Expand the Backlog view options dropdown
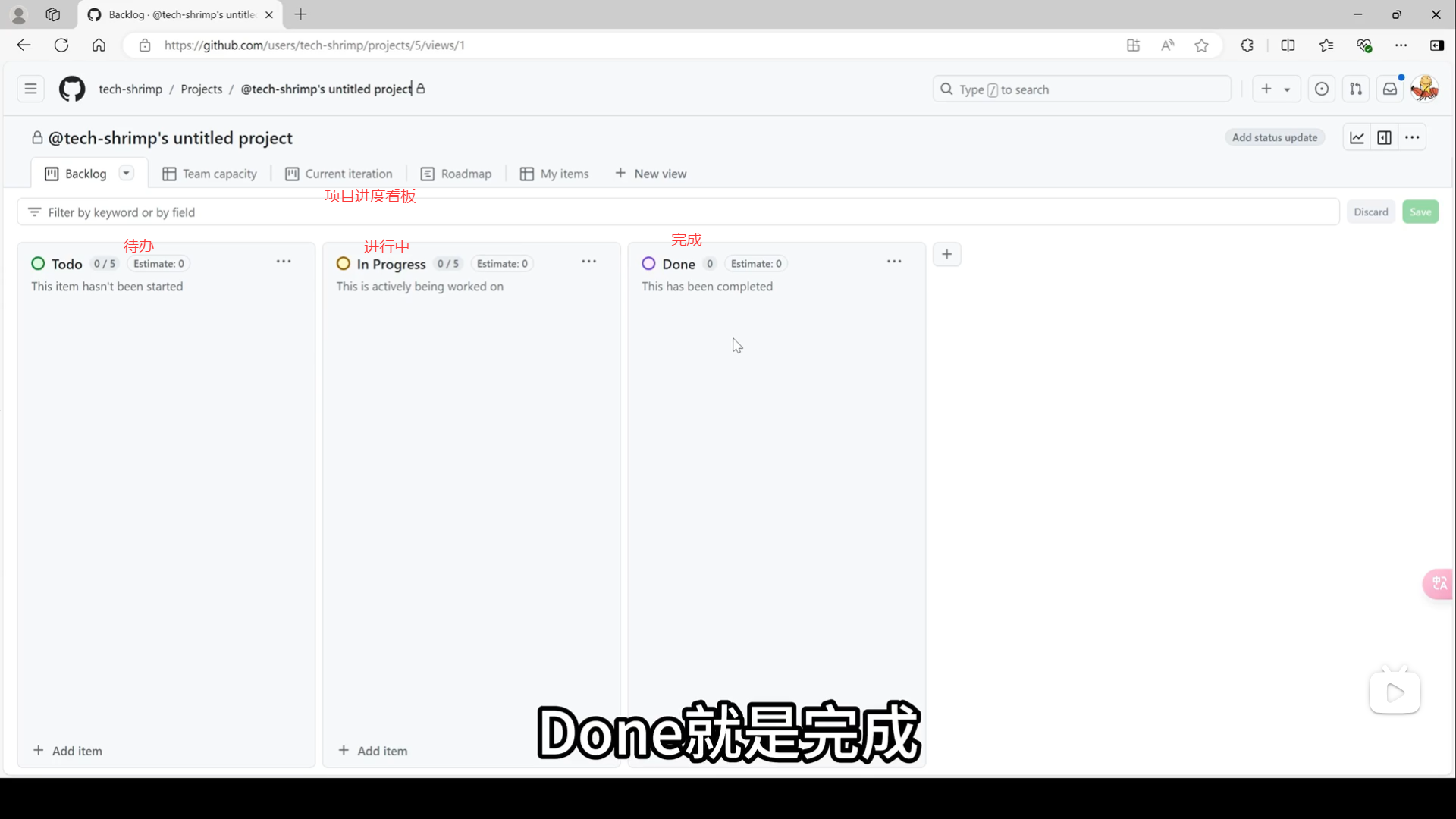 127,173
